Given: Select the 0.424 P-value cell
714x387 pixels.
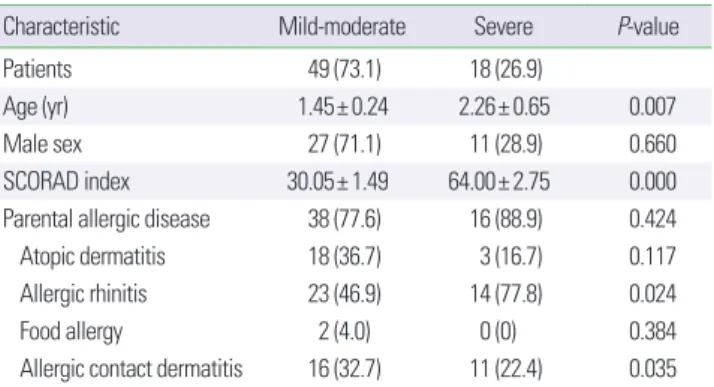Looking at the screenshot, I should click(653, 219).
